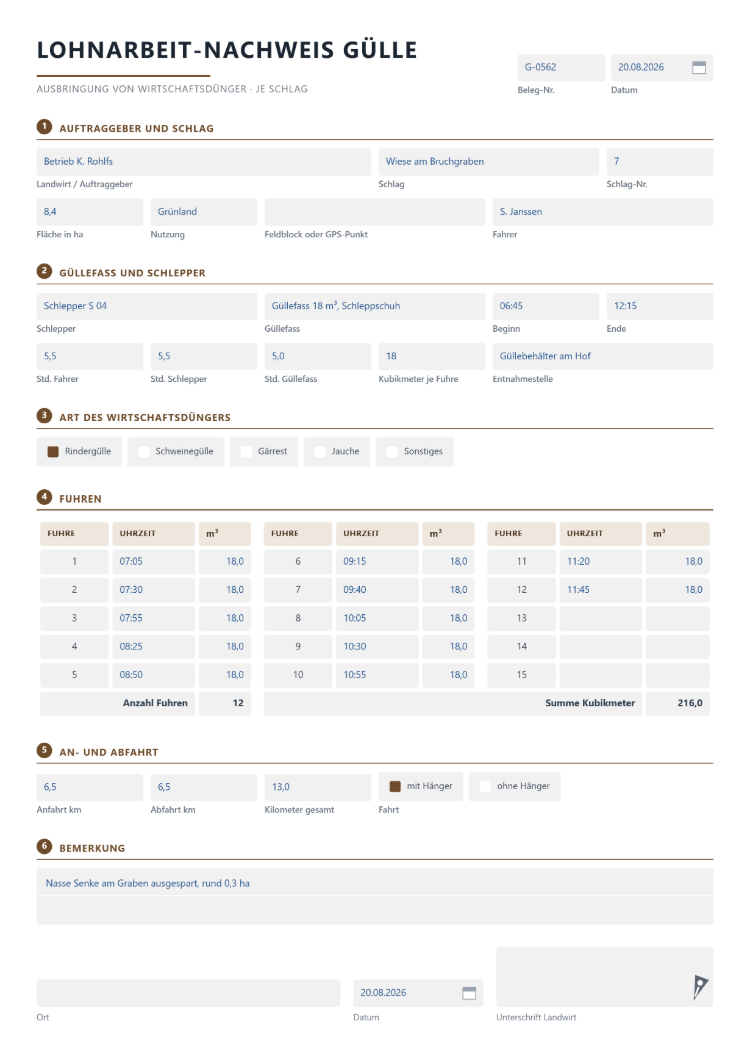
Task: Click Kilometer gesamt field 13,0
Action: [317, 788]
